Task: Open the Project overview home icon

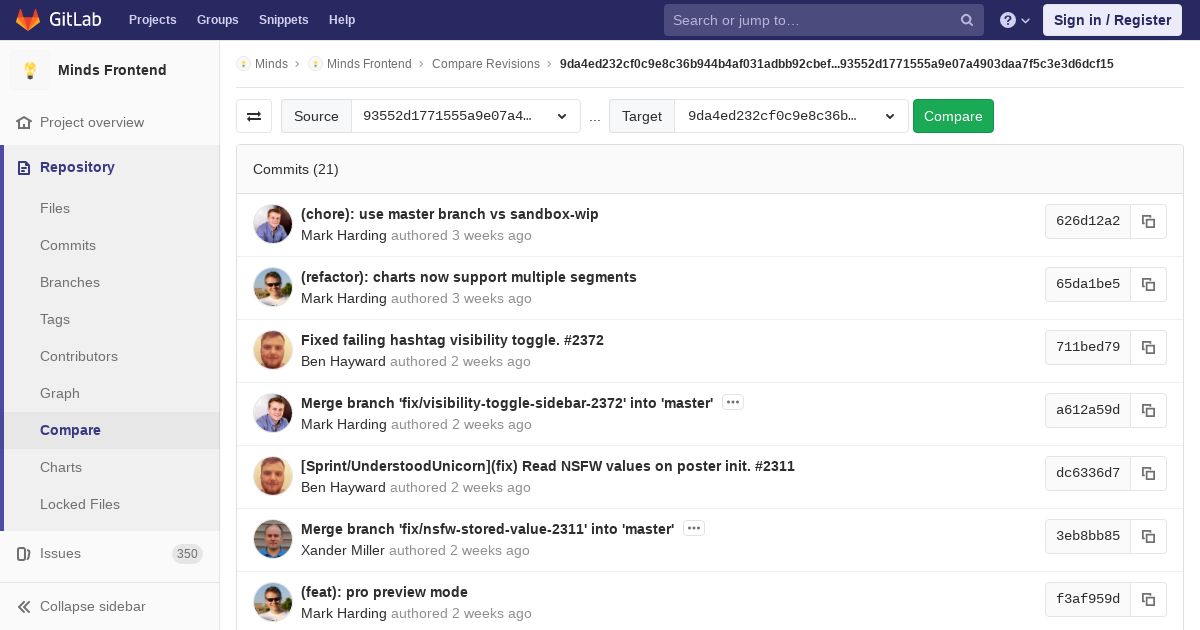Action: coord(24,122)
